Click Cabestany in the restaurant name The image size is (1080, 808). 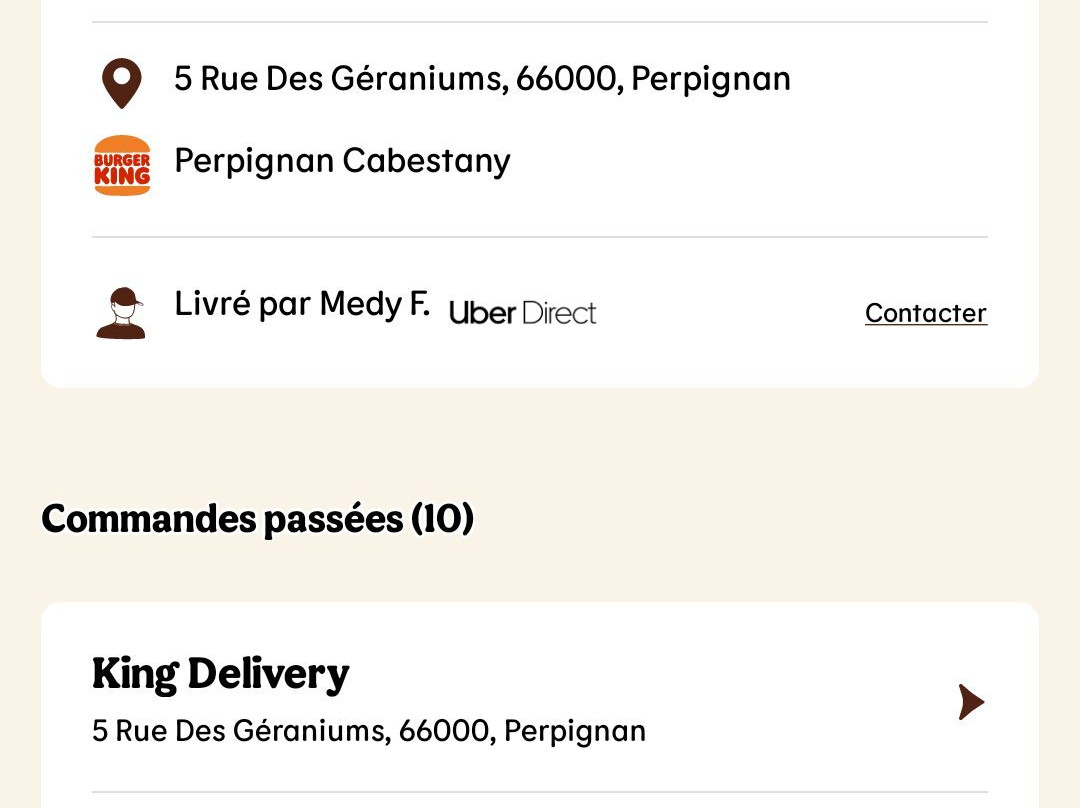pos(426,162)
